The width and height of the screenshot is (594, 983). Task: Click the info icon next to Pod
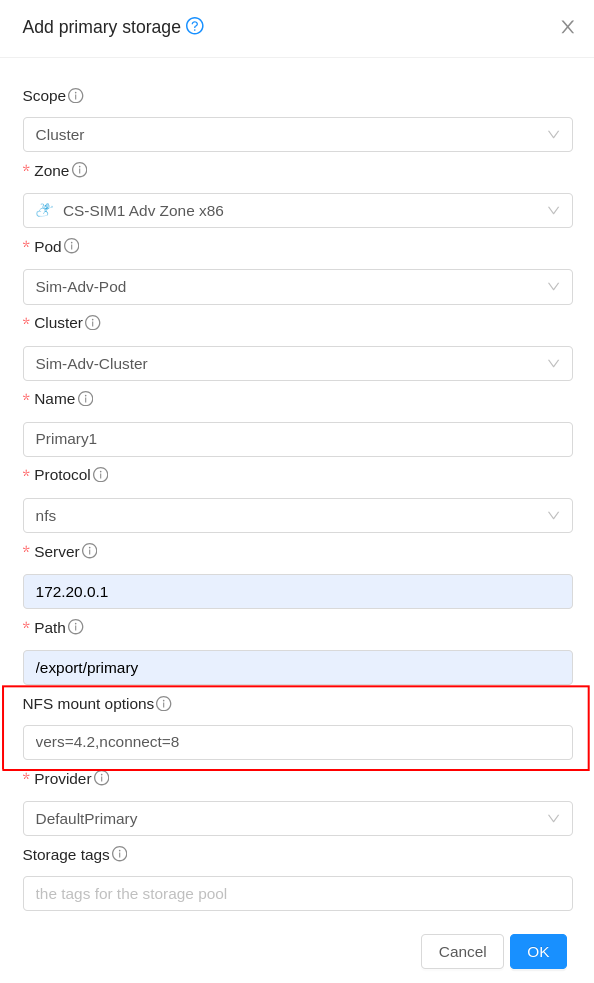coord(74,247)
